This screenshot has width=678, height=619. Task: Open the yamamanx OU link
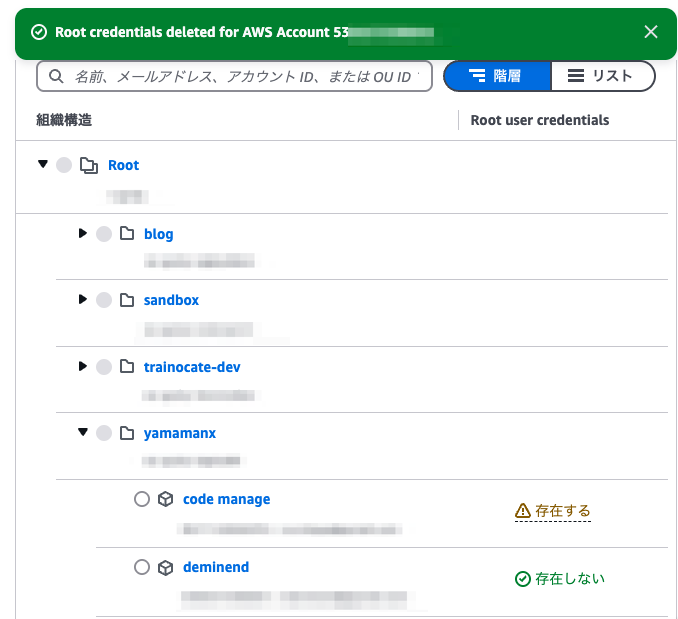(x=180, y=433)
